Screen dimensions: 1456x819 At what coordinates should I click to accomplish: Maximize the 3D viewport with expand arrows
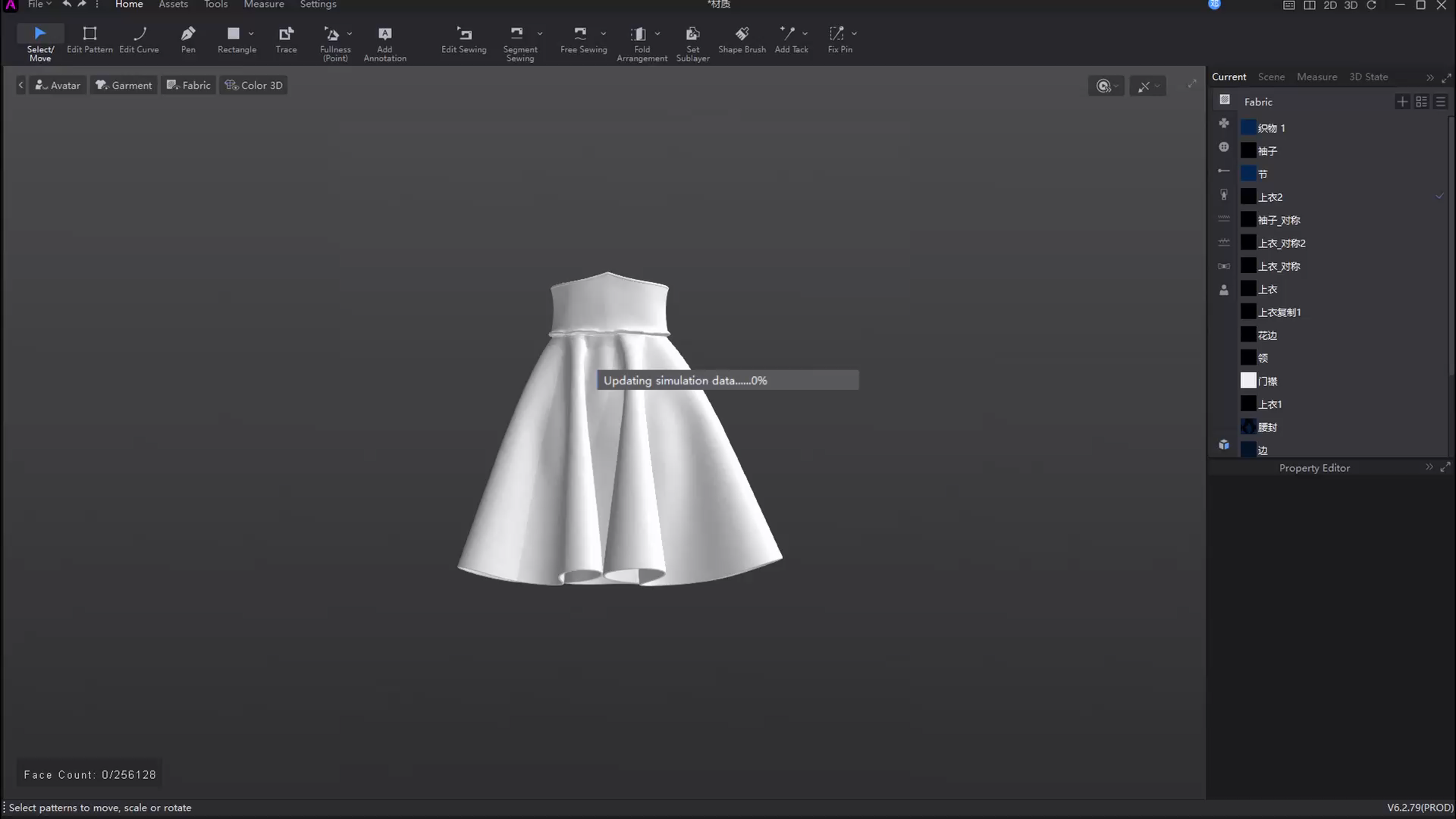tap(1191, 84)
